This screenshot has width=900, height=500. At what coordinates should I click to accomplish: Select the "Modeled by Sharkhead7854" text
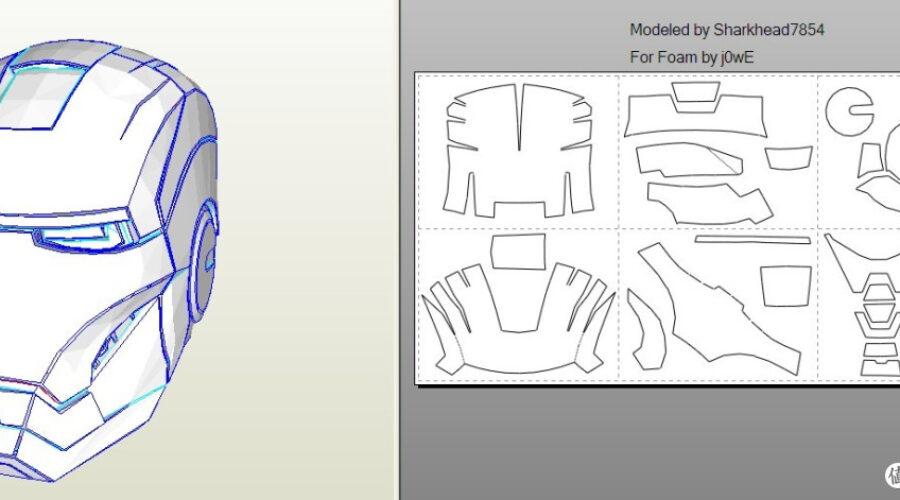[727, 30]
